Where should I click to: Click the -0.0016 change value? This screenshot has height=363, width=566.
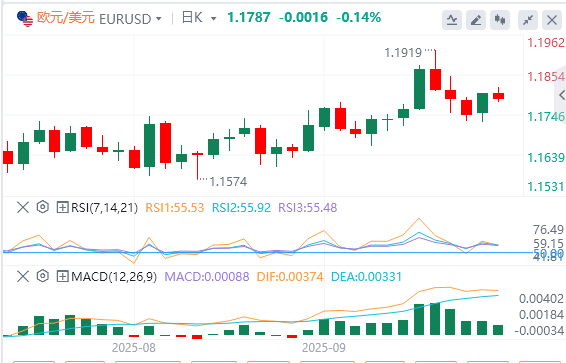coord(303,17)
